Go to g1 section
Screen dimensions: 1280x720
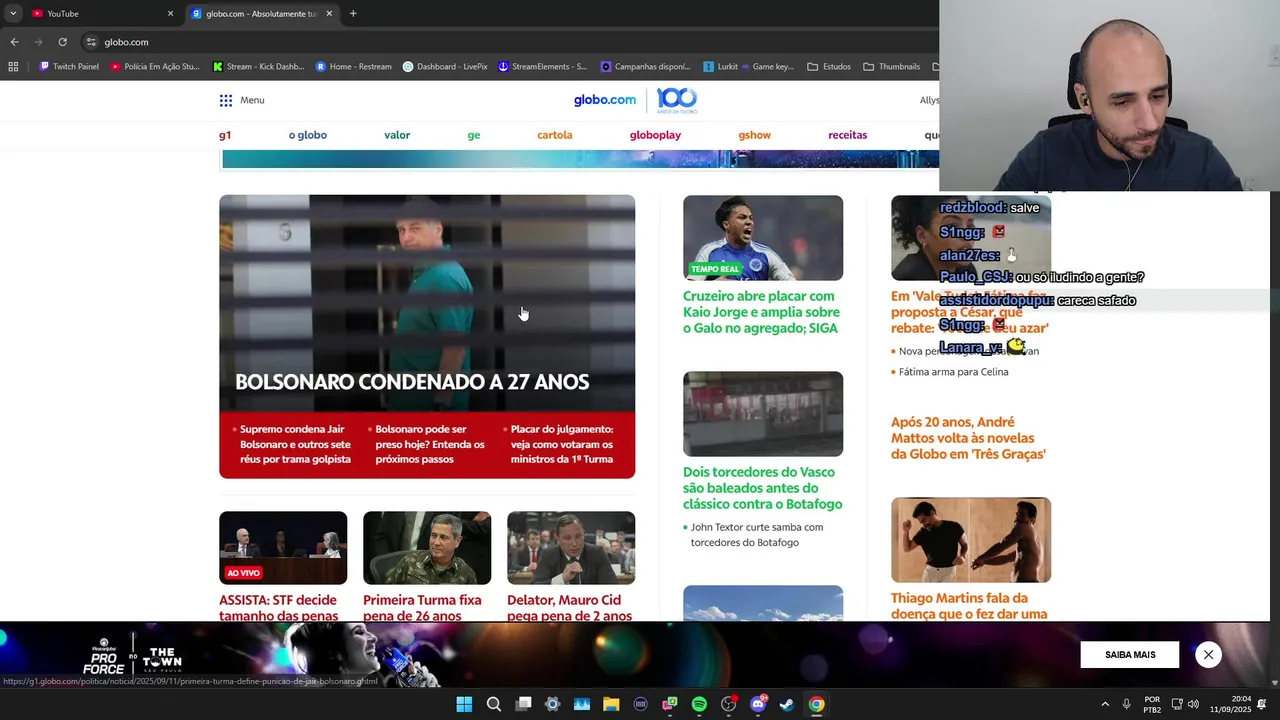[x=225, y=135]
